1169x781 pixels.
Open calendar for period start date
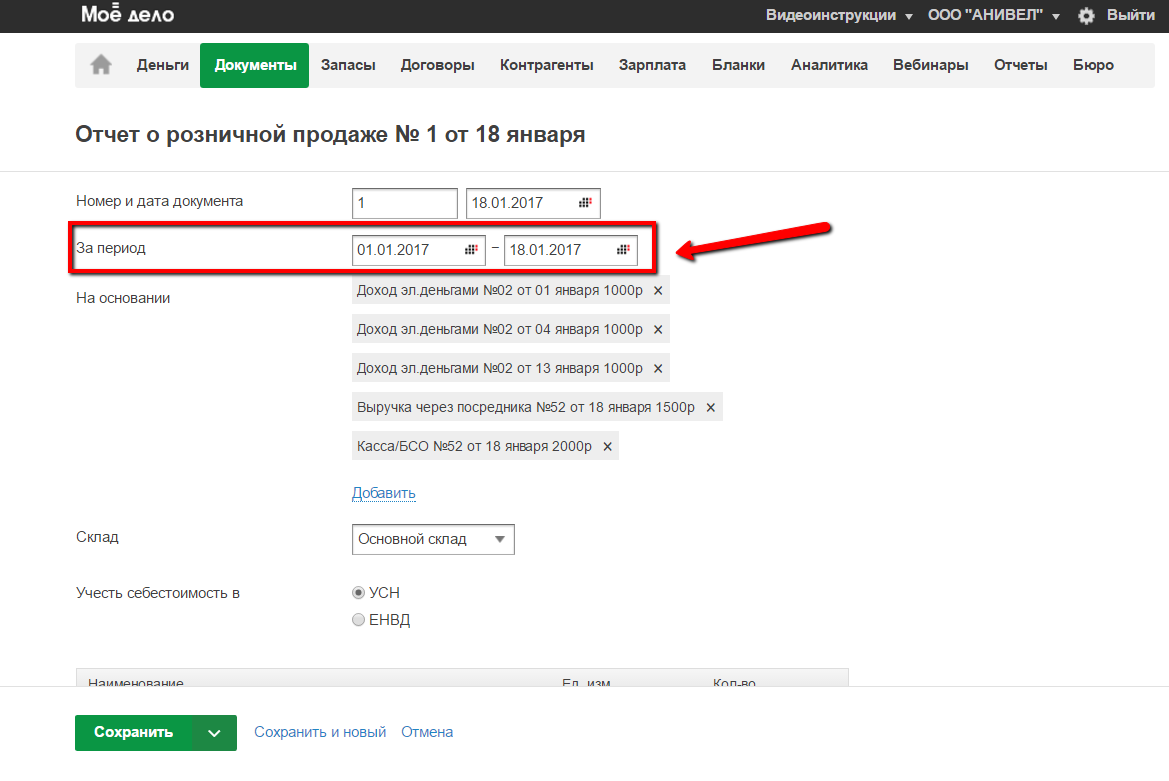click(471, 250)
